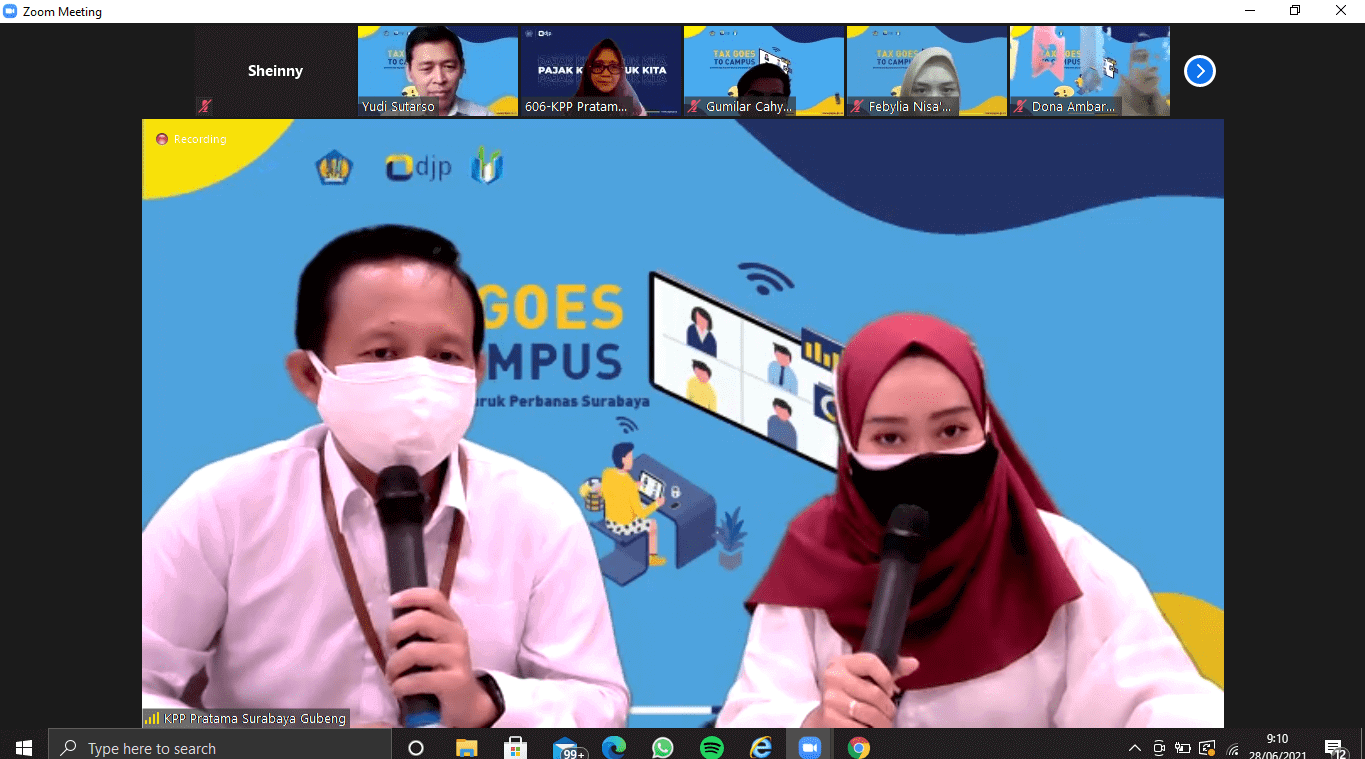The image size is (1365, 759).
Task: Show next participants with the blue arrow
Action: [x=1199, y=71]
